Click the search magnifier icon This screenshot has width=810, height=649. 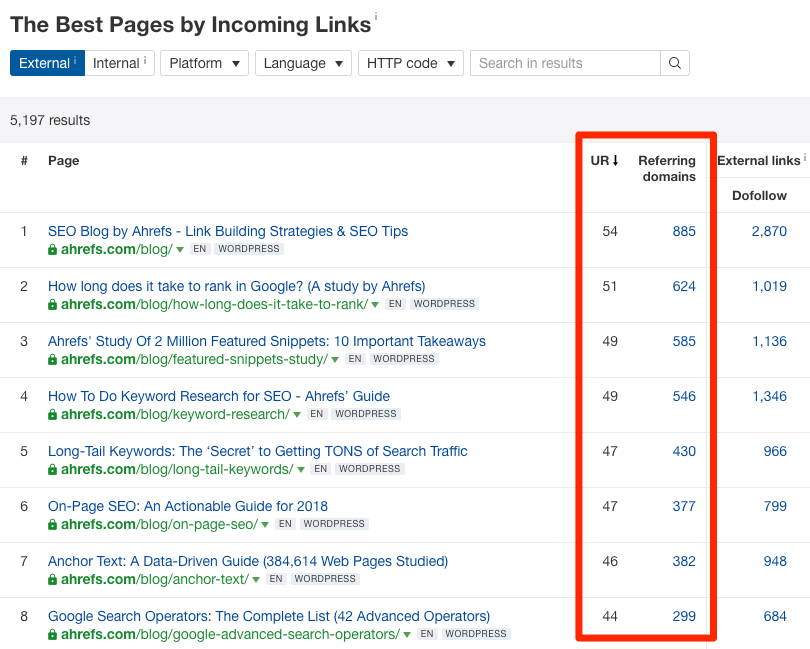click(675, 63)
